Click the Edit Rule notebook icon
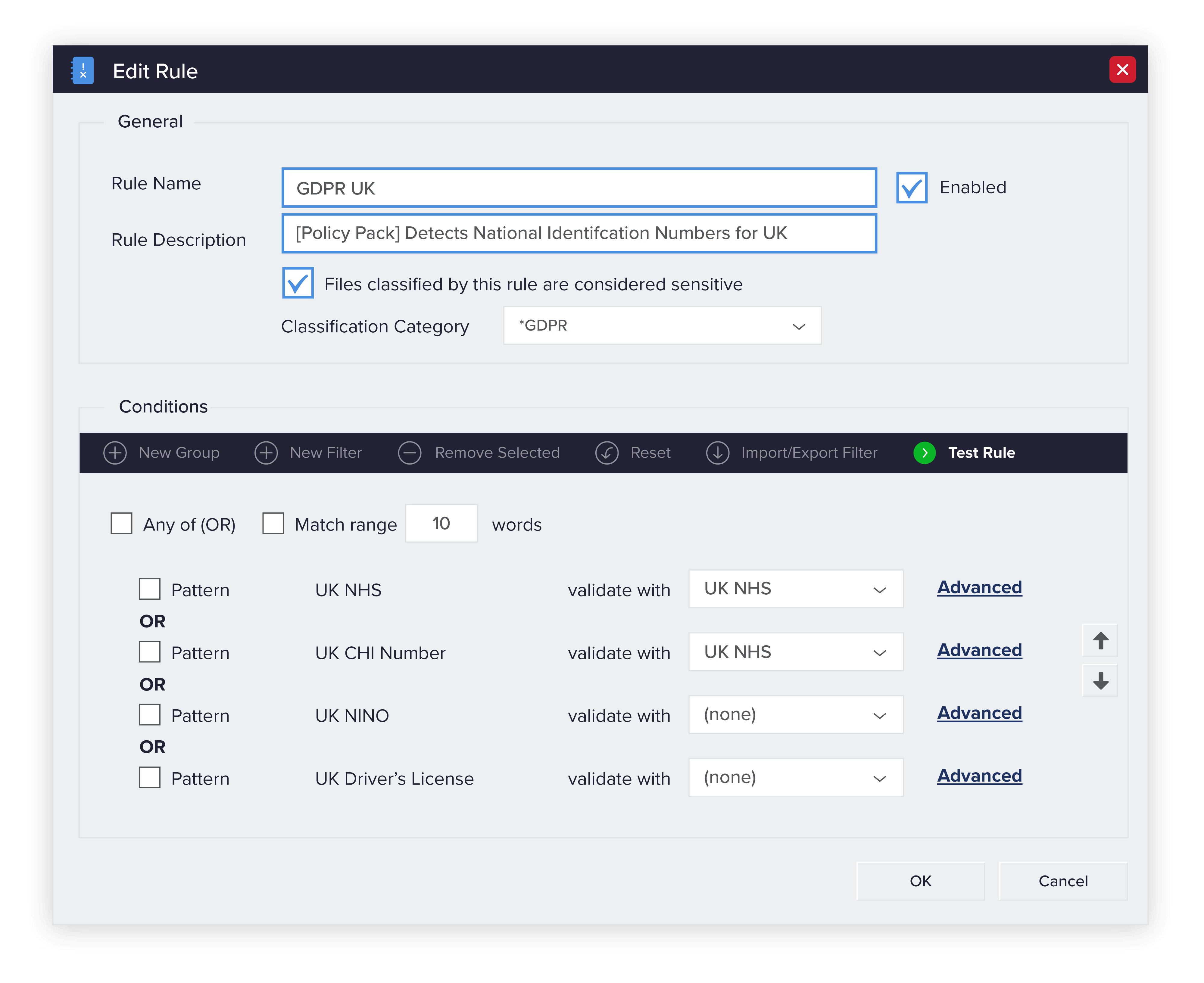This screenshot has width=1204, height=983. (x=83, y=71)
